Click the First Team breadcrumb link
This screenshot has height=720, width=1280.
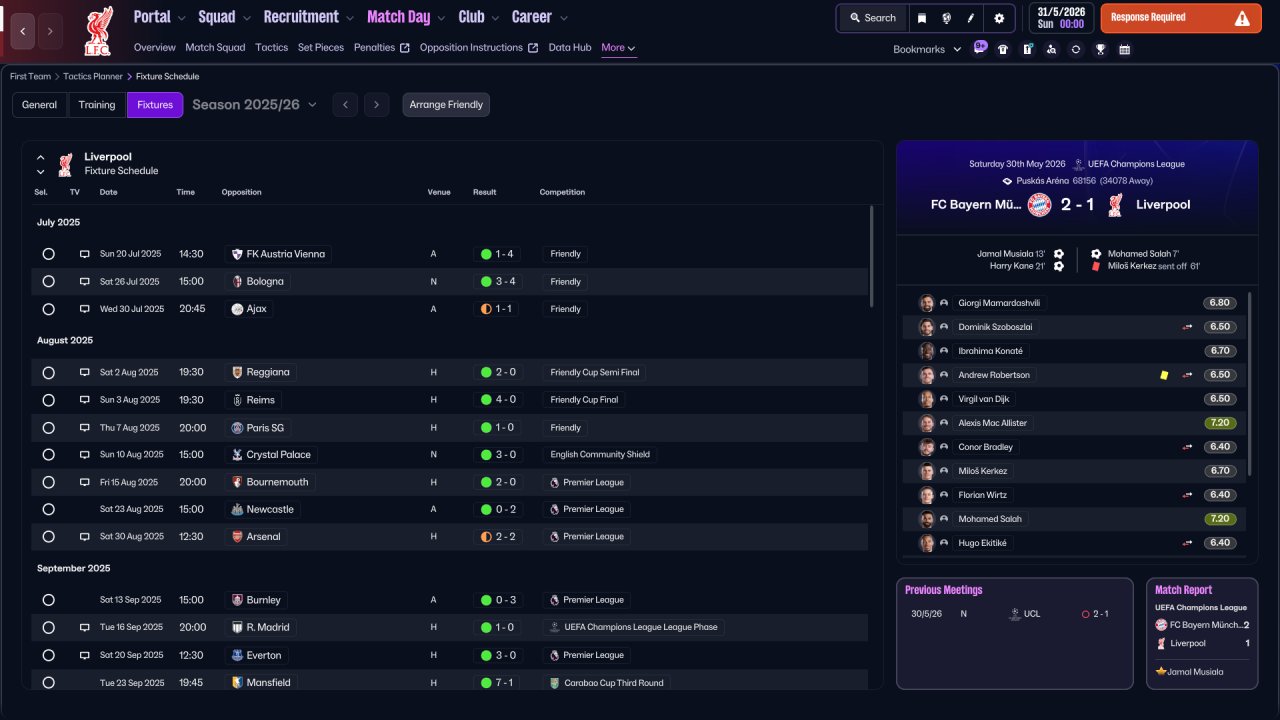pos(30,76)
